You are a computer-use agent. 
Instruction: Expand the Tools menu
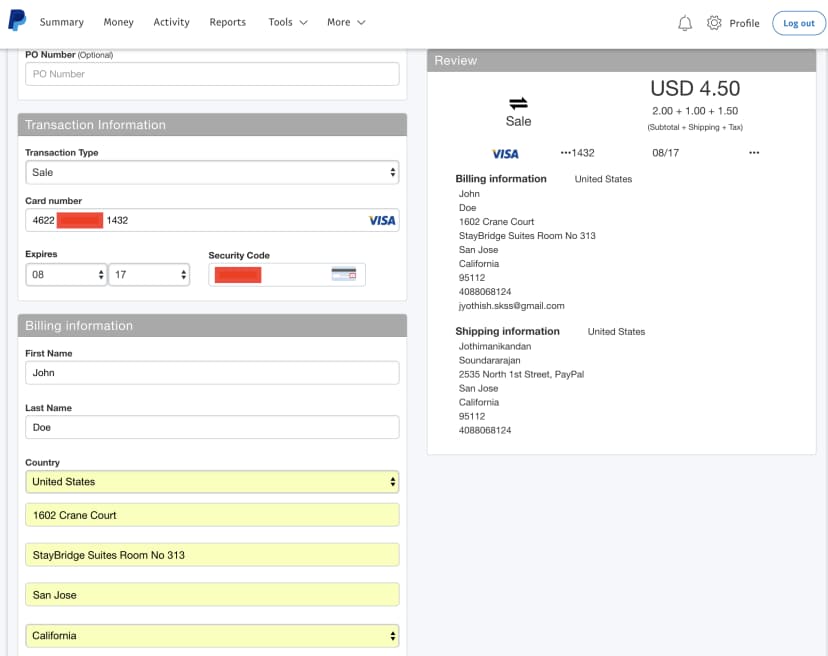287,22
